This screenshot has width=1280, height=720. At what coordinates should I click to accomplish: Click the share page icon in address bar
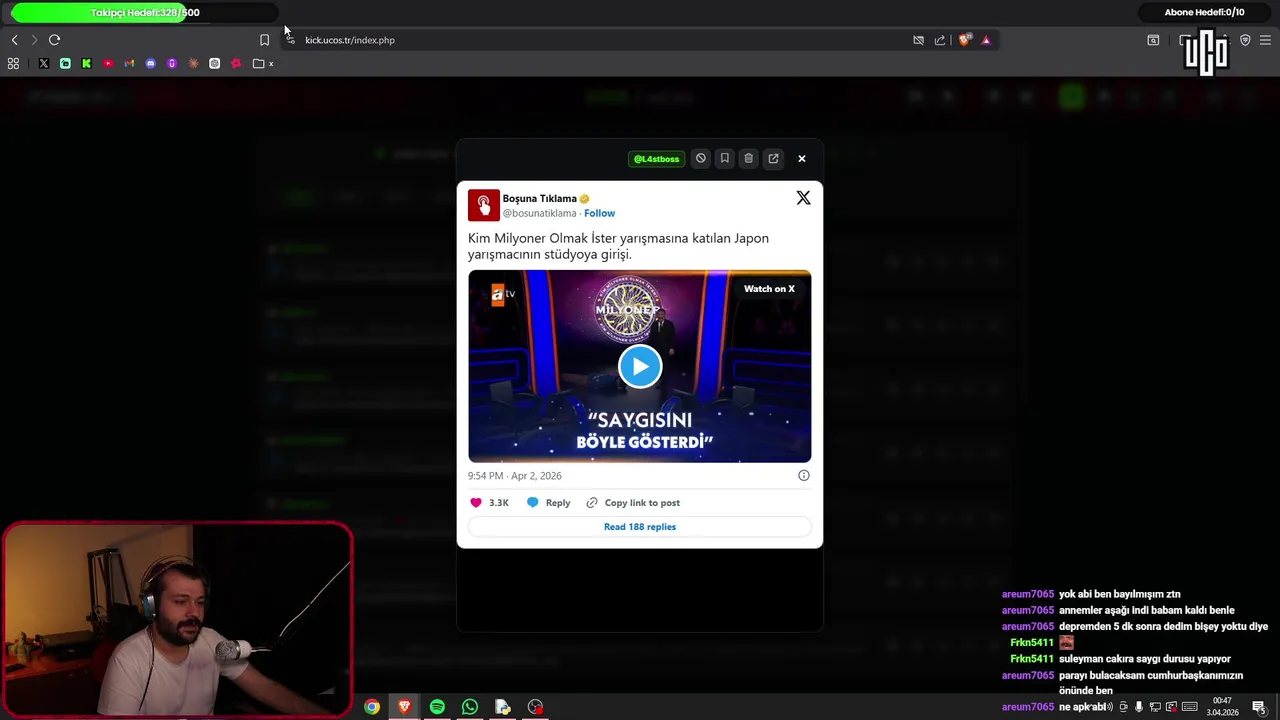[x=940, y=40]
